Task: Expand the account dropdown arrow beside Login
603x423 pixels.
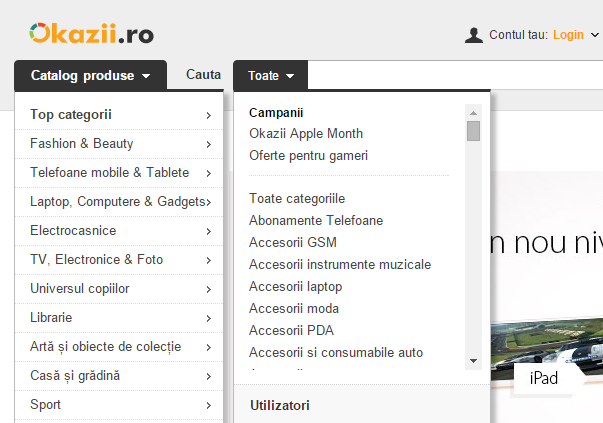Action: tap(595, 35)
